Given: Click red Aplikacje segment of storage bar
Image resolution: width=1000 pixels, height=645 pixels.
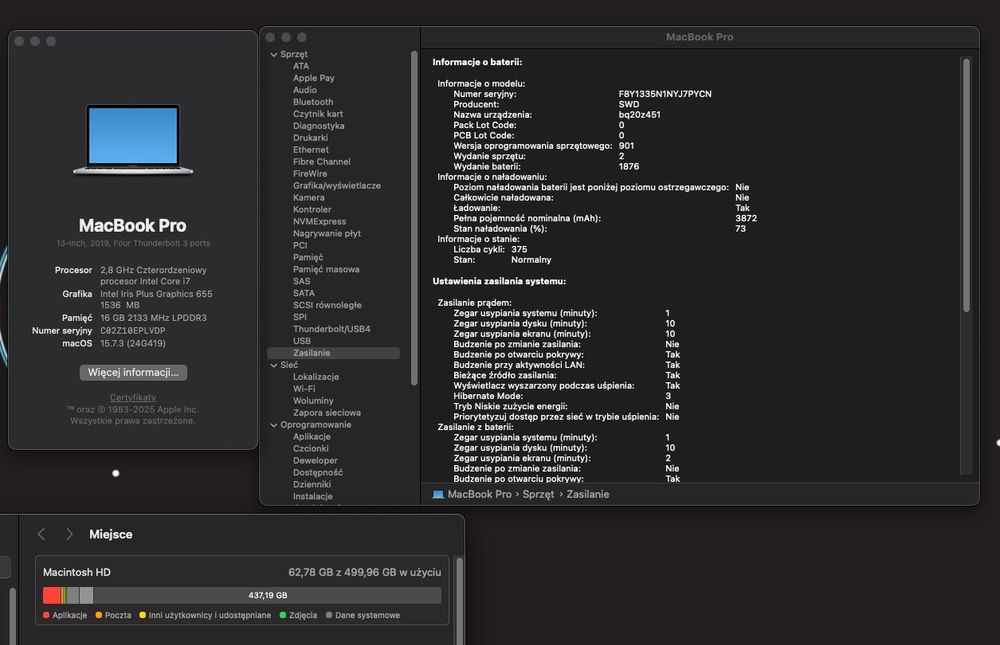Looking at the screenshot, I should coord(52,595).
